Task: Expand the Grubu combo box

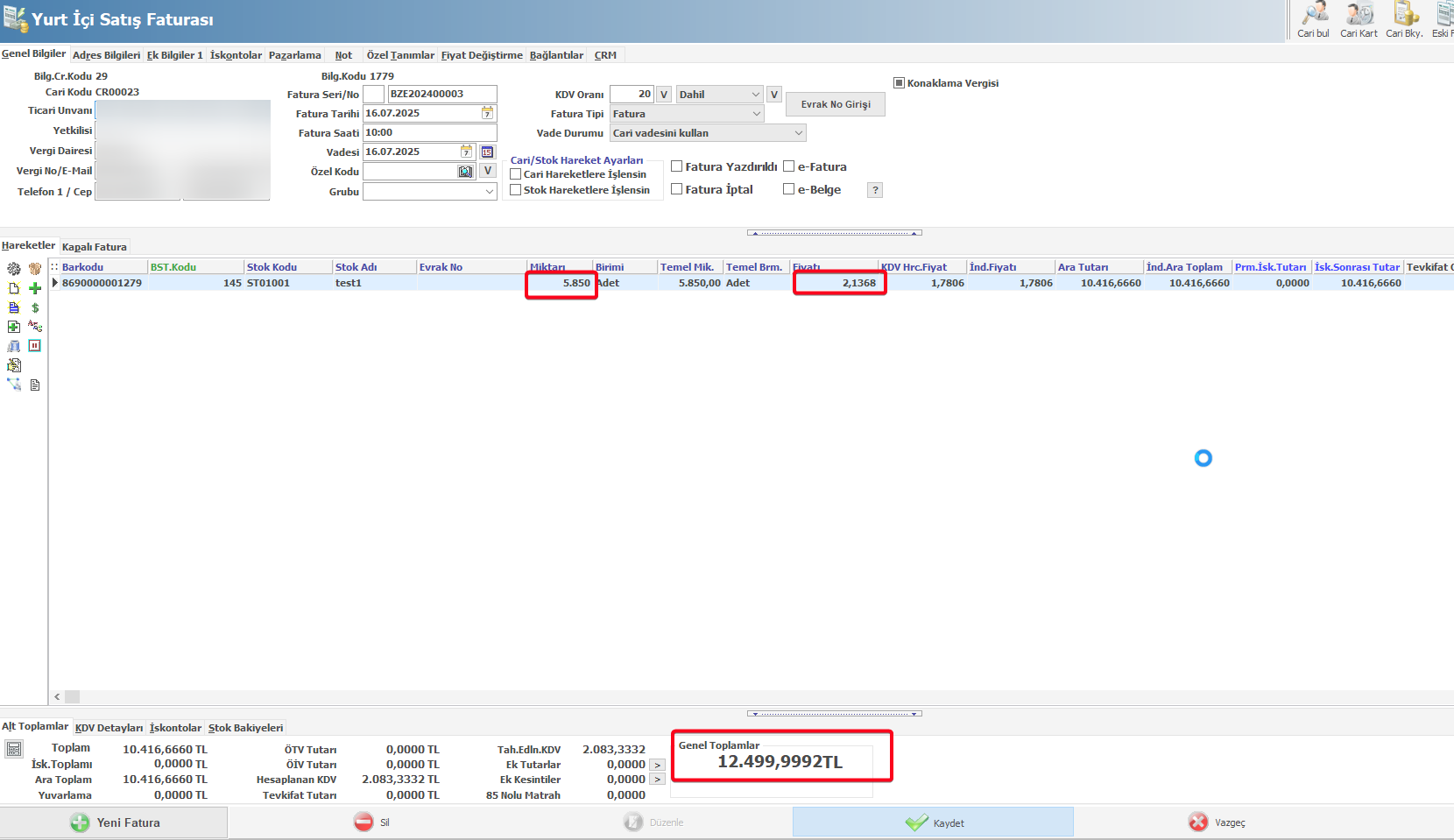Action: pyautogui.click(x=489, y=192)
